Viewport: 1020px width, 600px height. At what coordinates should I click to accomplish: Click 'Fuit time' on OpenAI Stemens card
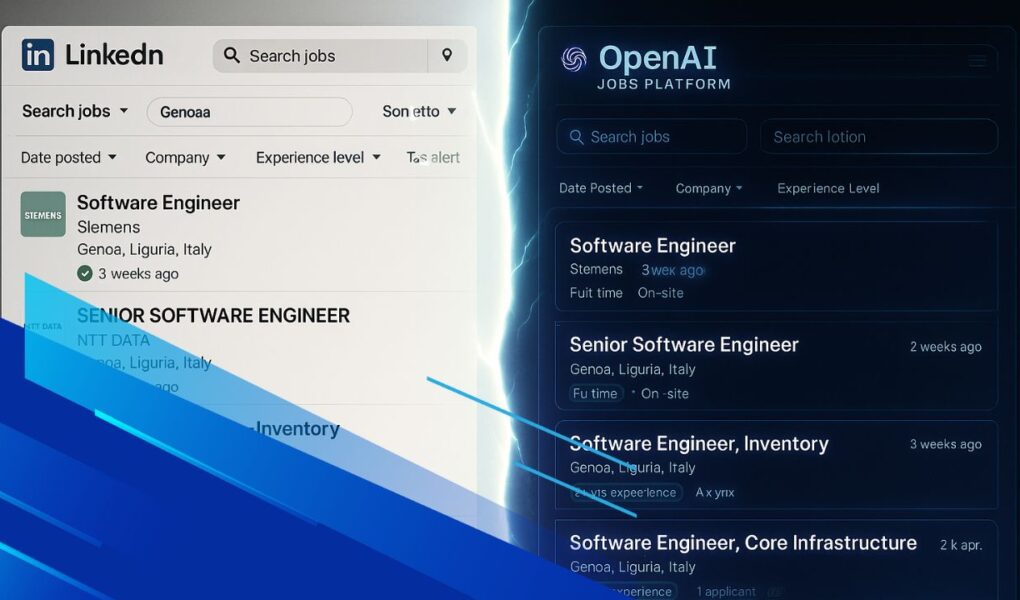(x=596, y=293)
